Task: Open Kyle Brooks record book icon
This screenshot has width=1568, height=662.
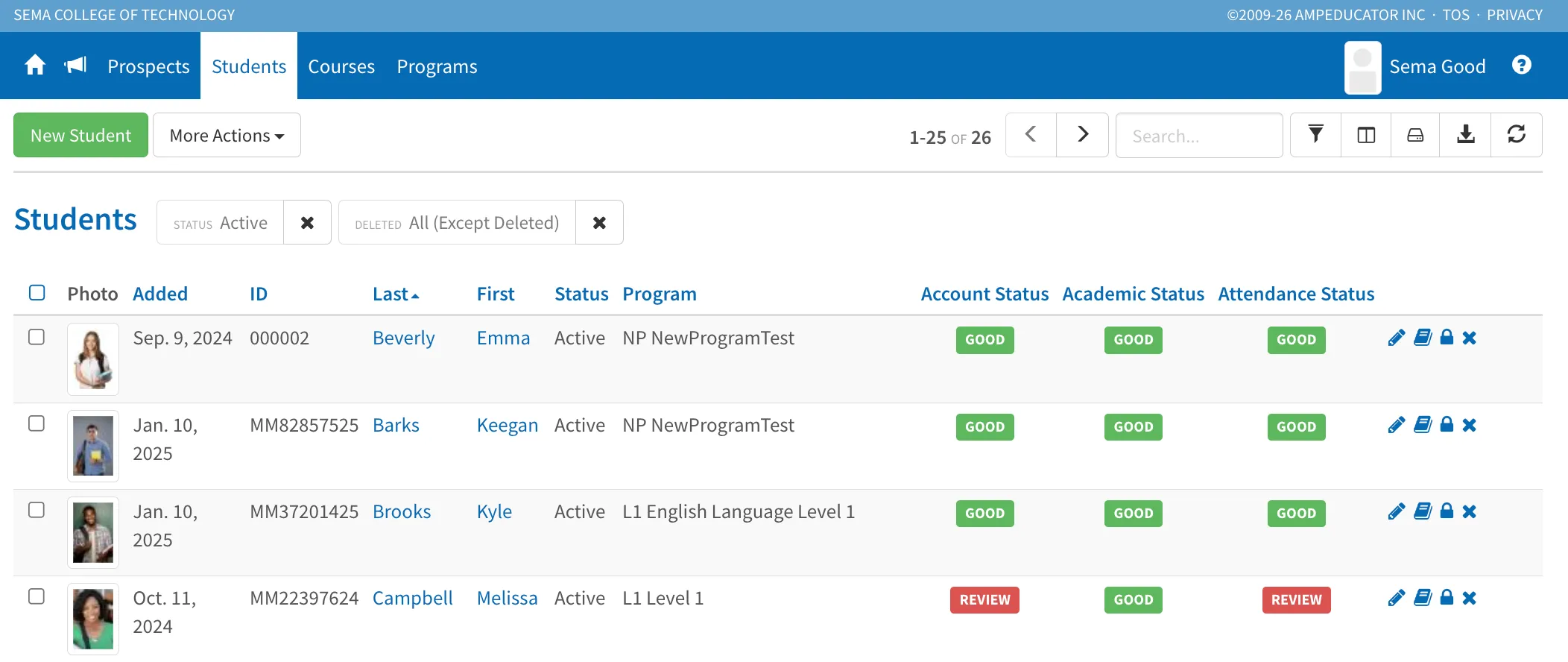Action: click(x=1423, y=511)
